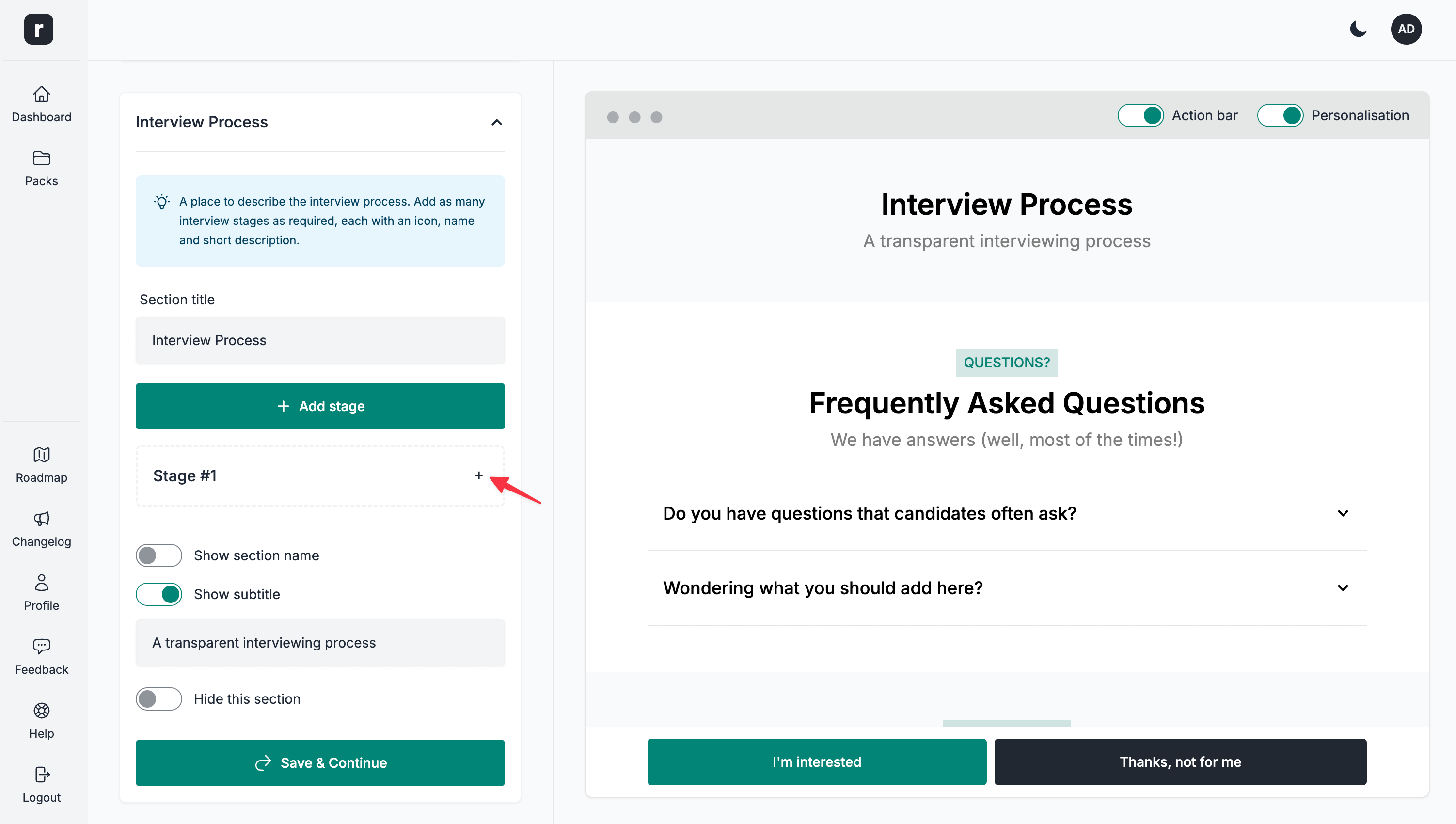The width and height of the screenshot is (1456, 824).
Task: Click the Add stage button
Action: pos(320,406)
